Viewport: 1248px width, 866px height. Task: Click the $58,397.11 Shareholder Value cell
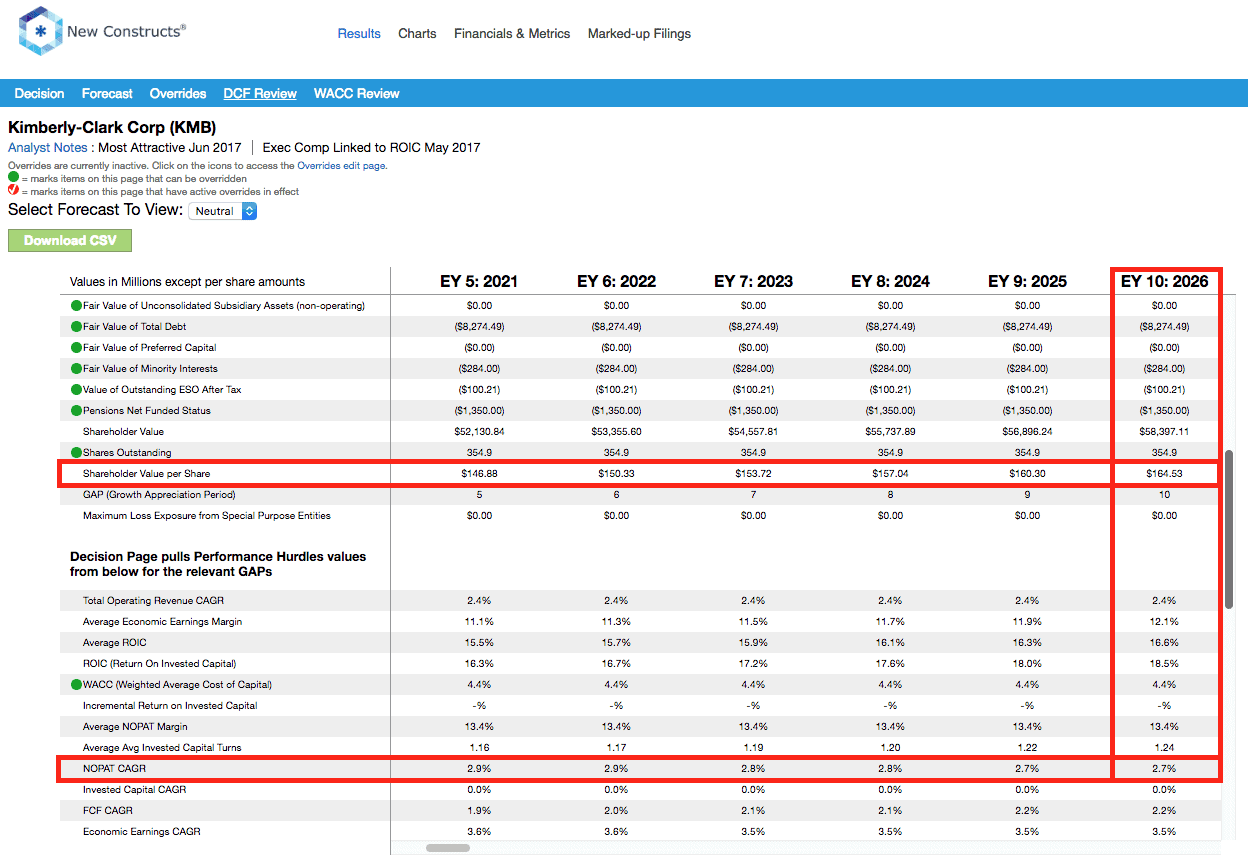1164,432
